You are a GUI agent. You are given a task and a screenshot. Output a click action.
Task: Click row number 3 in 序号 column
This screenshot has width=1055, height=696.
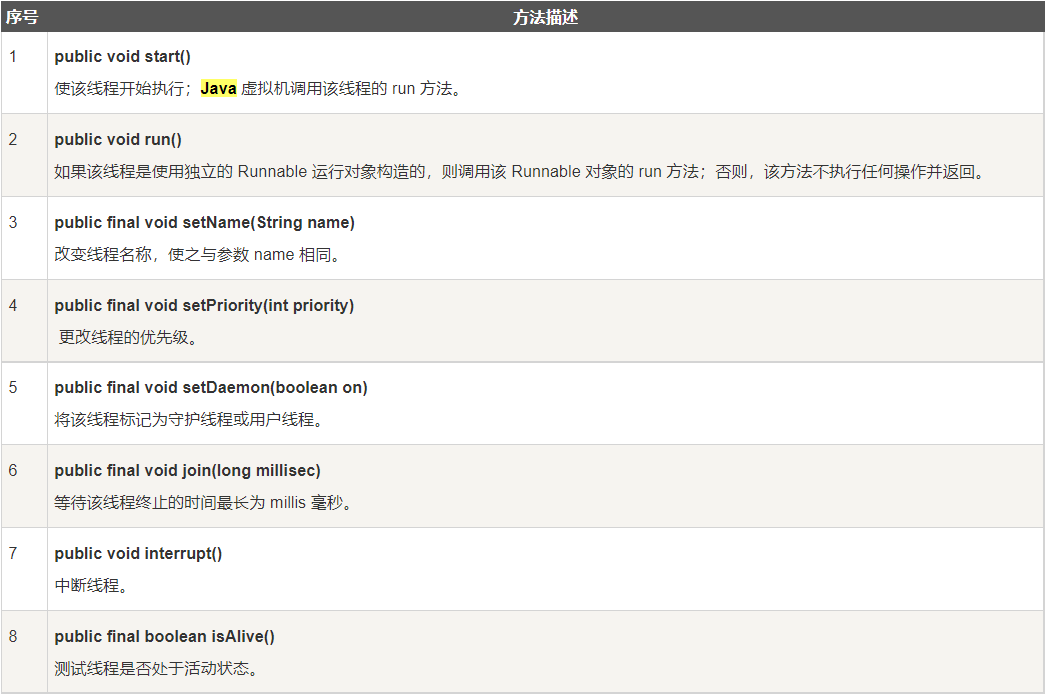(x=13, y=222)
